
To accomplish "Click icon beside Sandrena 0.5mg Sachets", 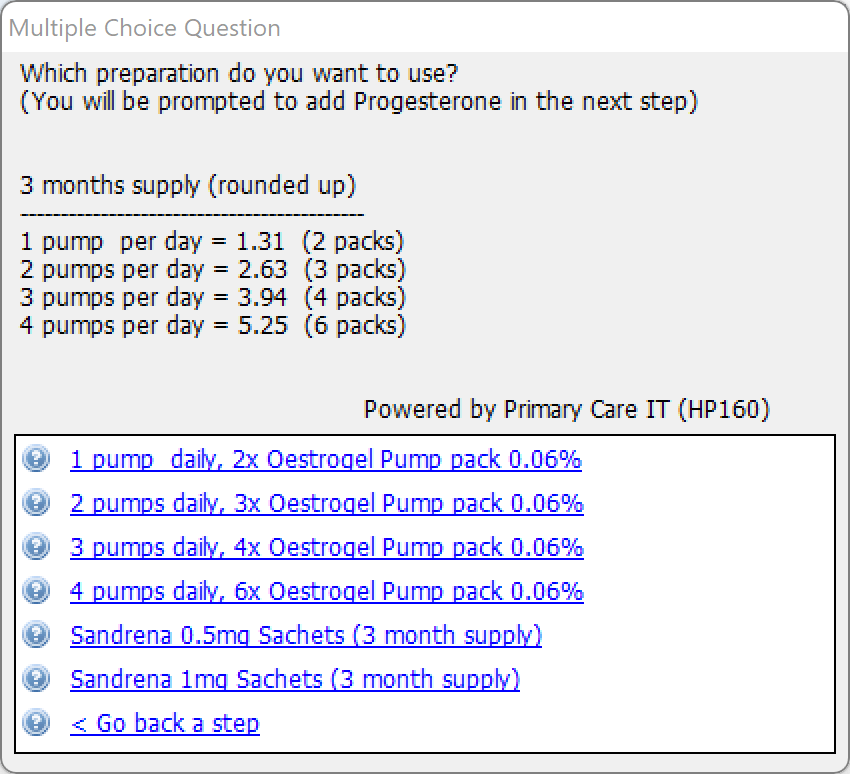I will [x=36, y=635].
